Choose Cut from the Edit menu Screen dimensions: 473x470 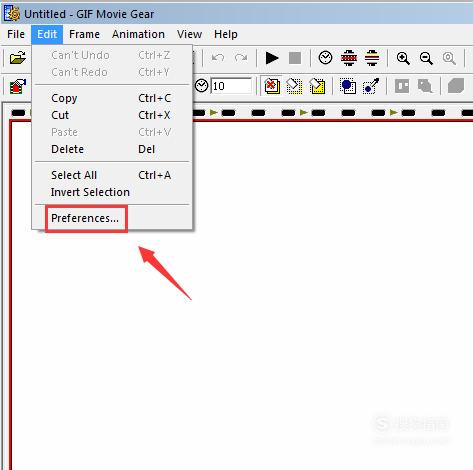[112, 115]
